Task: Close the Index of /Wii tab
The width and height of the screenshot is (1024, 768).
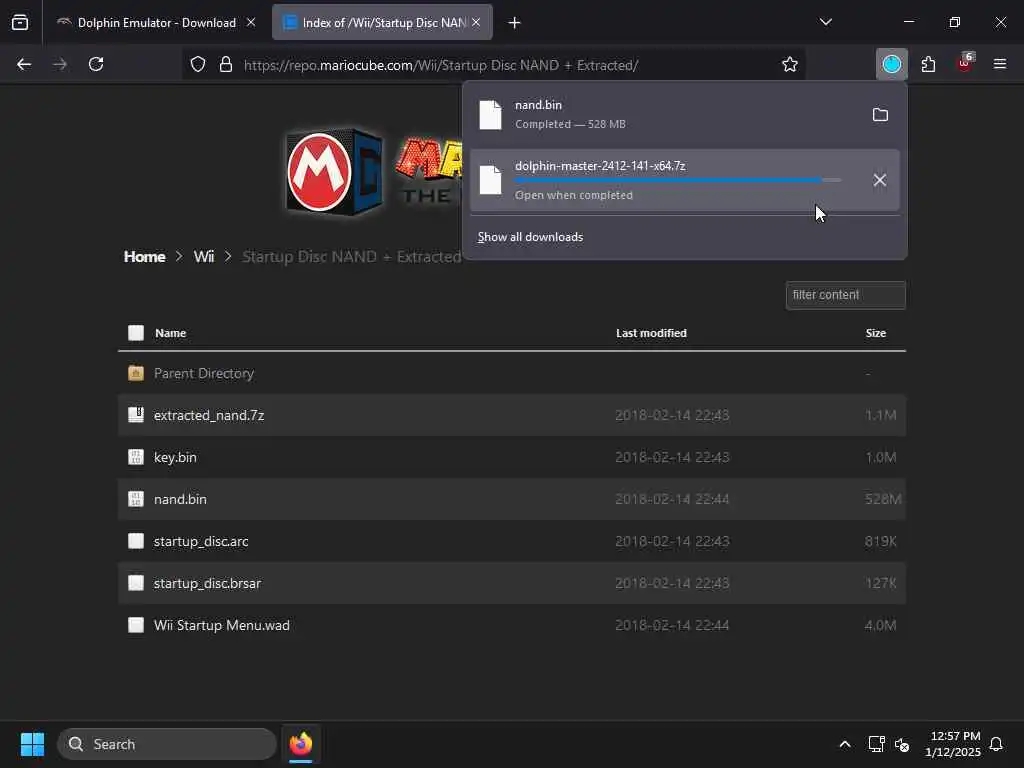Action: [x=476, y=22]
